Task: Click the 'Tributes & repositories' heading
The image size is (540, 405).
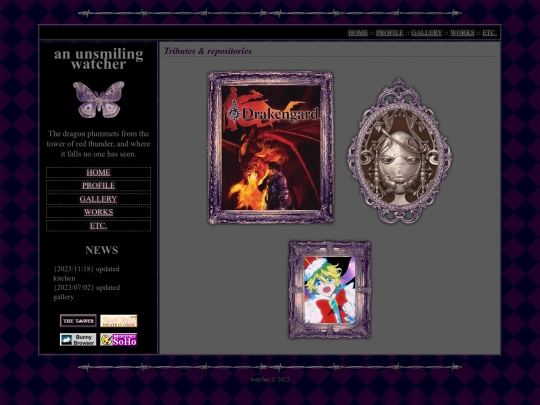Action: coord(208,51)
